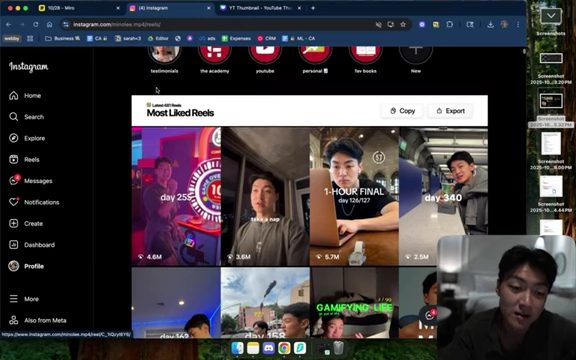
Task: Open Finder from the Dock
Action: click(x=237, y=348)
